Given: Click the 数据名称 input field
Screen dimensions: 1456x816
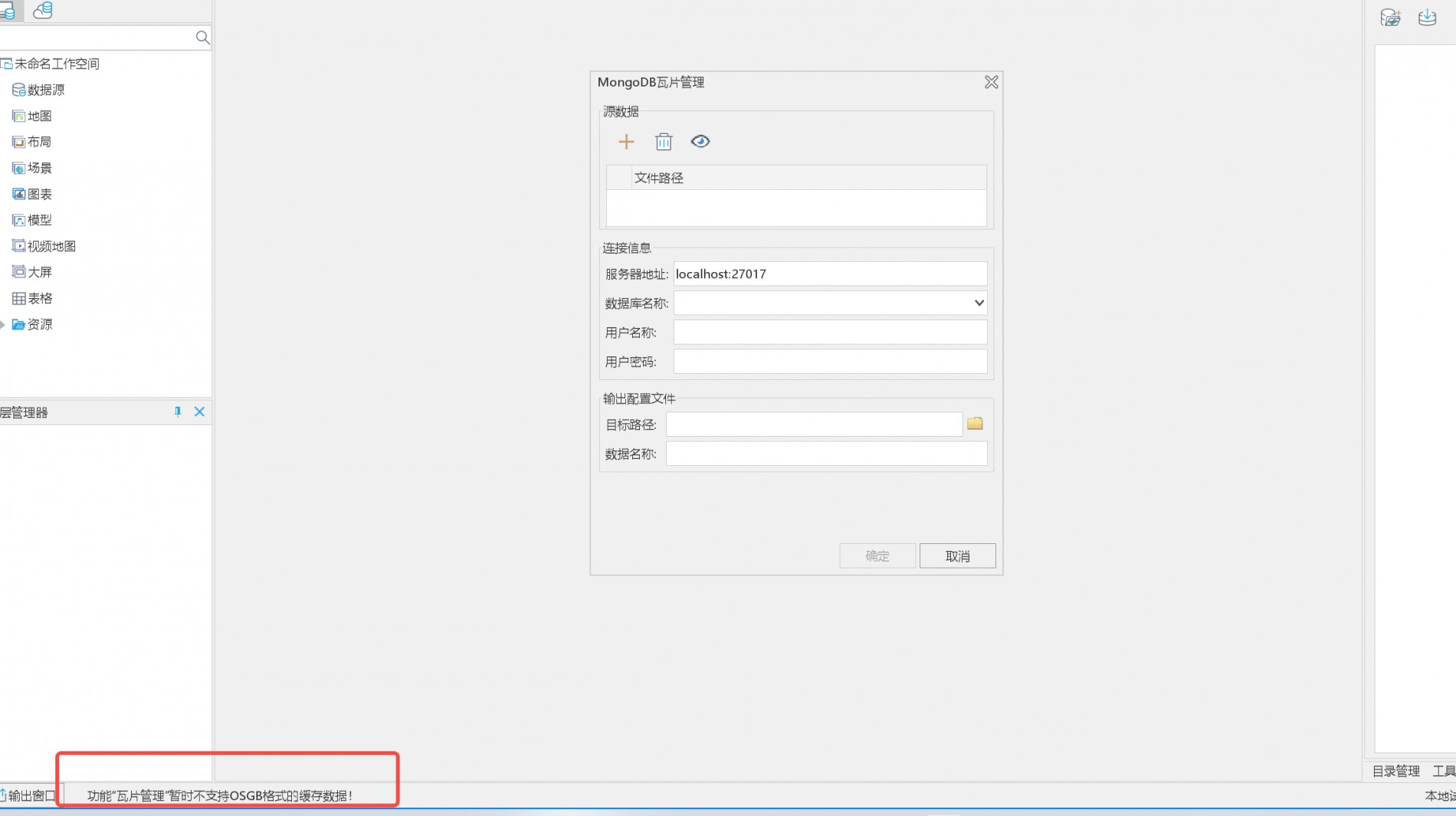Looking at the screenshot, I should pos(826,454).
